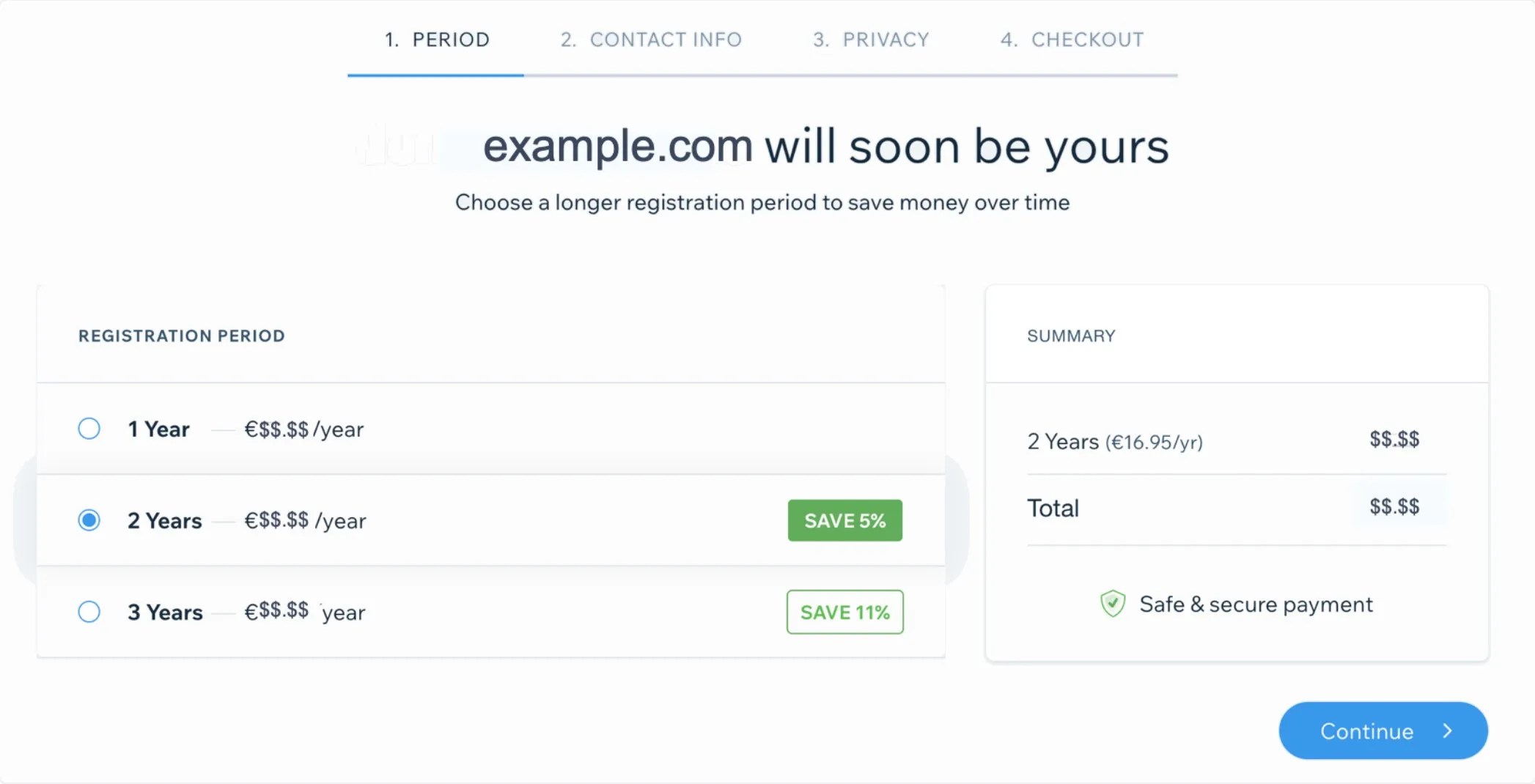Click the safe and secure payment shield icon

point(1113,604)
